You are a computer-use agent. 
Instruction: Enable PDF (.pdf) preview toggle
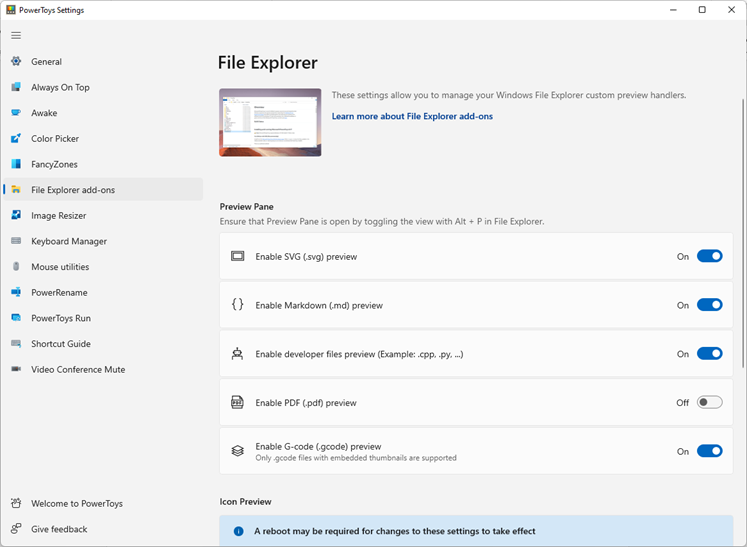[709, 403]
